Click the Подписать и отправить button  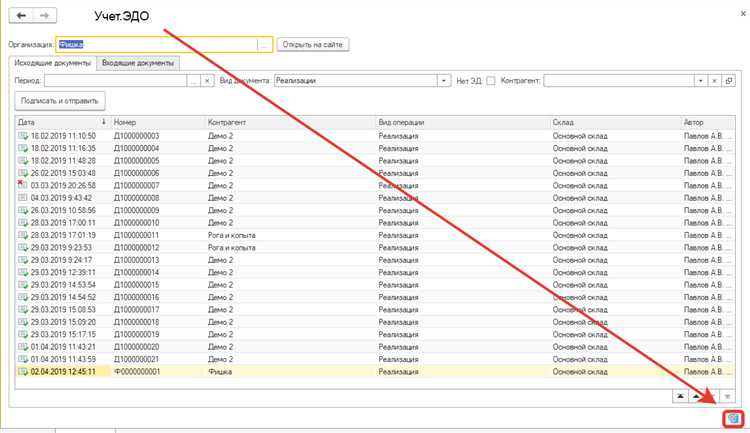pyautogui.click(x=60, y=101)
